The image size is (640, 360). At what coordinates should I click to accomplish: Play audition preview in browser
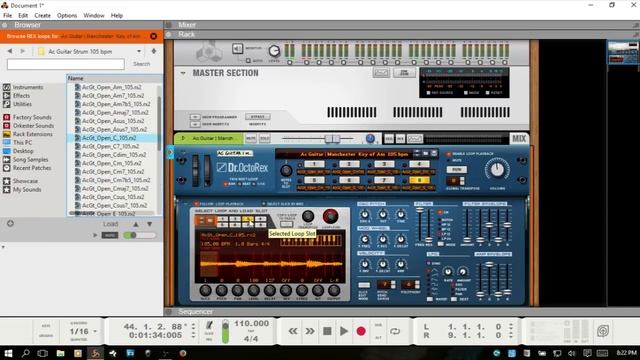tap(95, 236)
